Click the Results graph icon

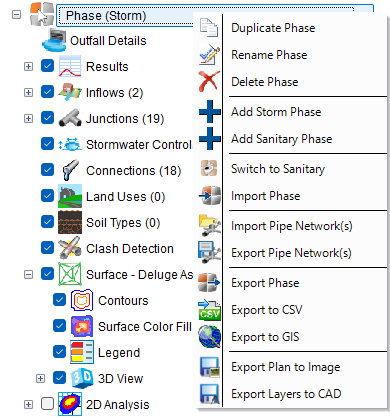[x=70, y=66]
